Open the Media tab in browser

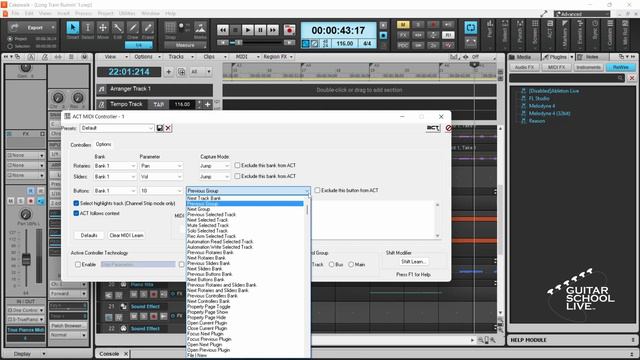click(x=523, y=57)
